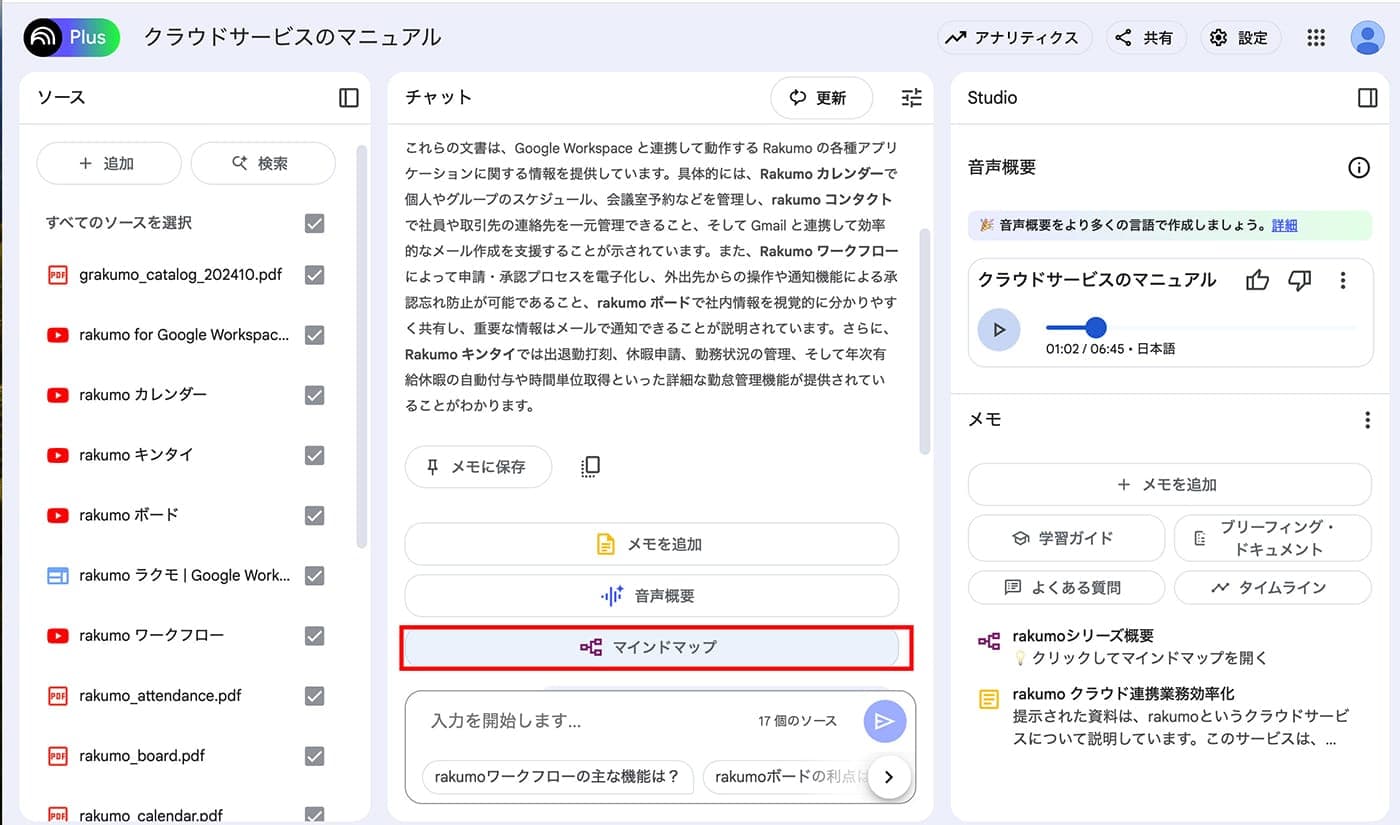Click the chat panel vertical scrollbar

925,340
